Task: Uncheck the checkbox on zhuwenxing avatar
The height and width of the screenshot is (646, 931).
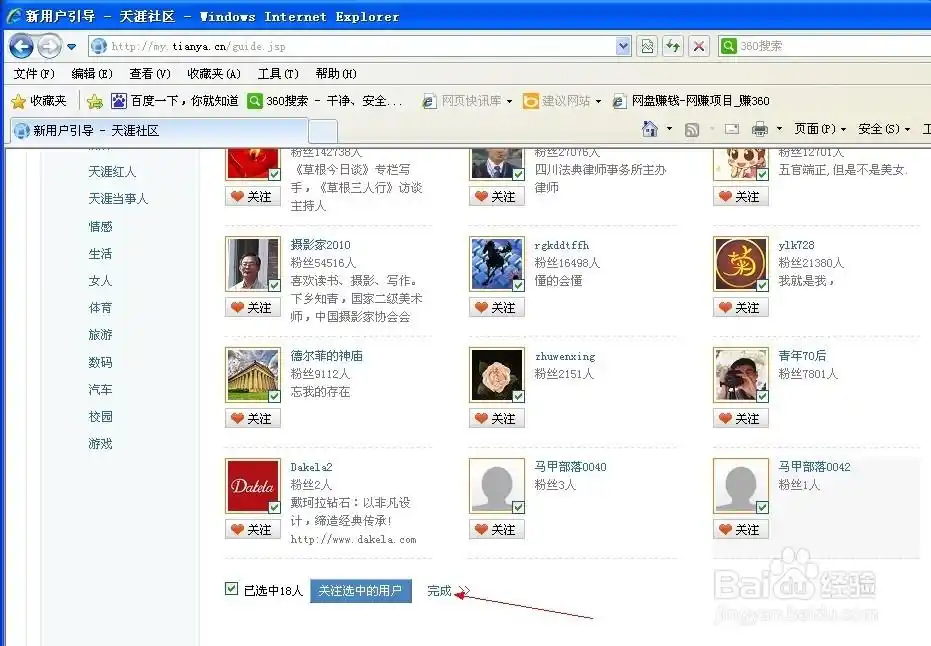Action: pos(518,396)
